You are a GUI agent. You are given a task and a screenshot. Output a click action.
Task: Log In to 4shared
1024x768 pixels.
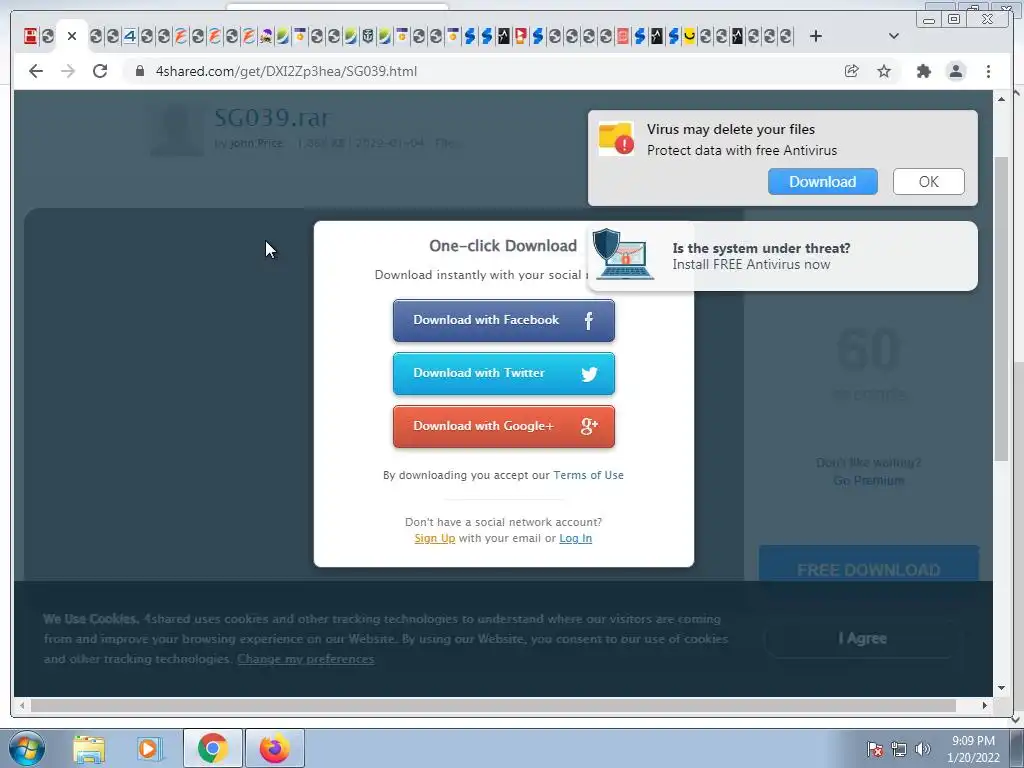[575, 538]
